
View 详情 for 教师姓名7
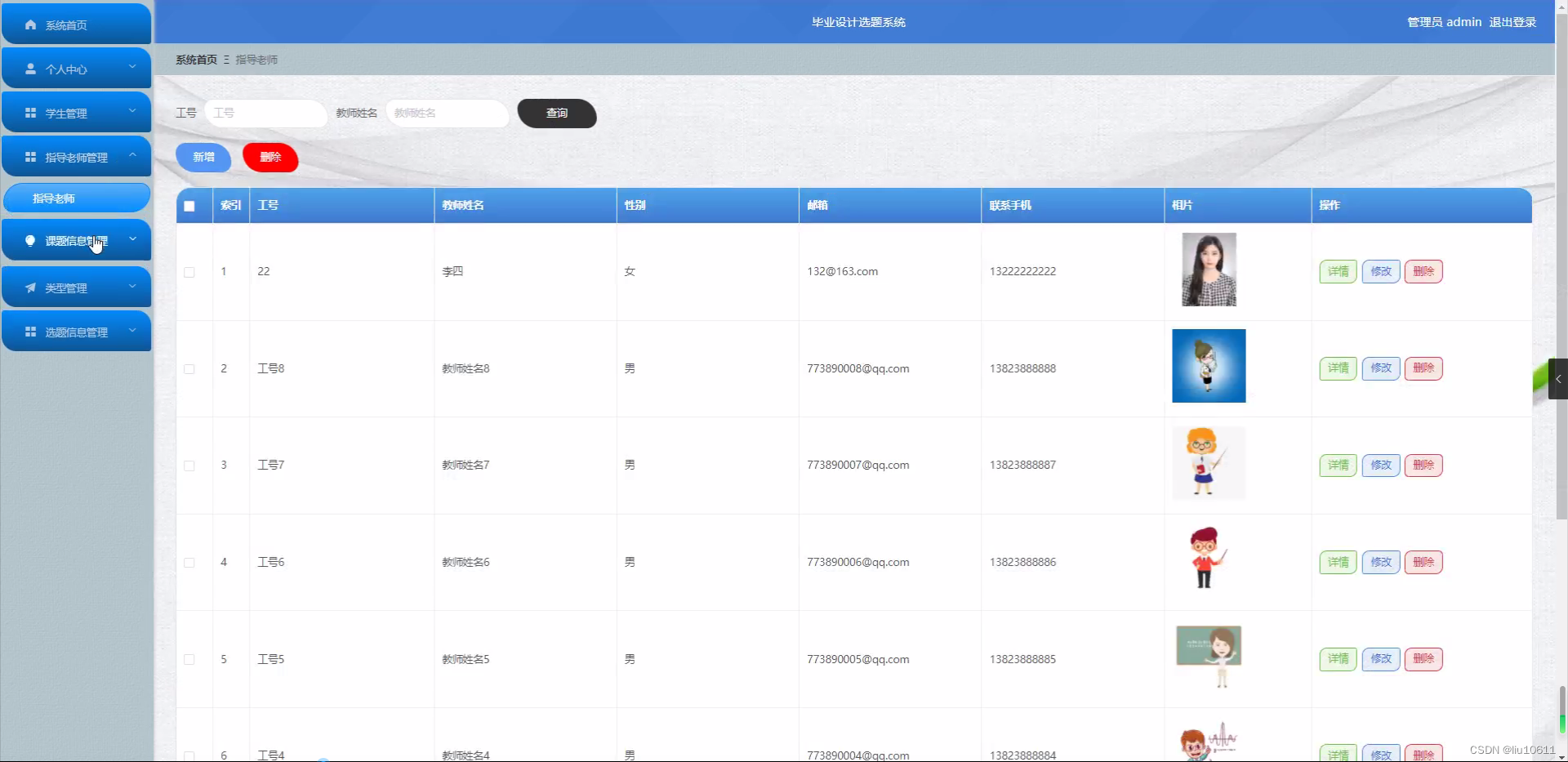point(1338,466)
